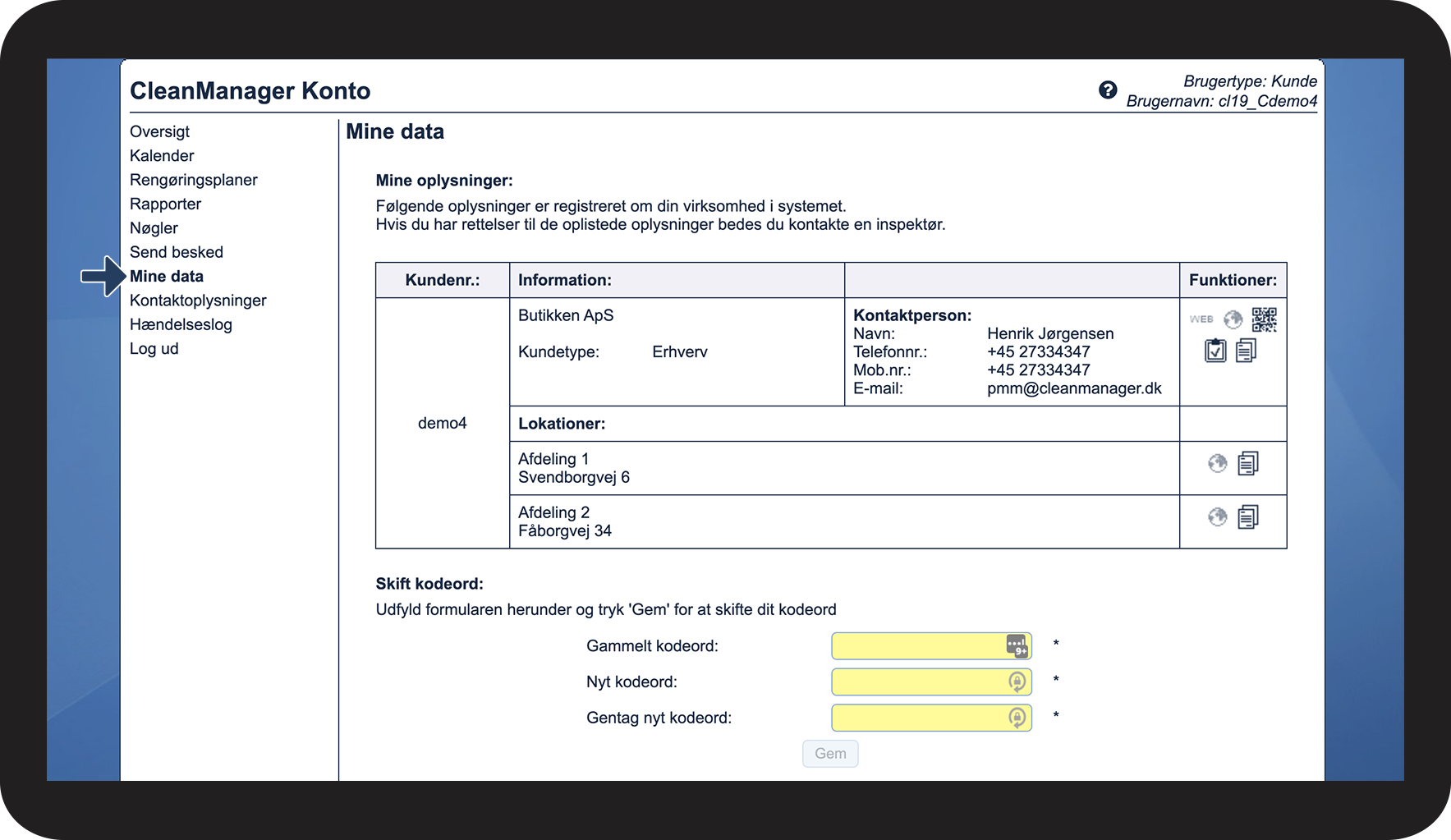Click the address Fåborgvej 34
The width and height of the screenshot is (1451, 840).
click(x=565, y=531)
